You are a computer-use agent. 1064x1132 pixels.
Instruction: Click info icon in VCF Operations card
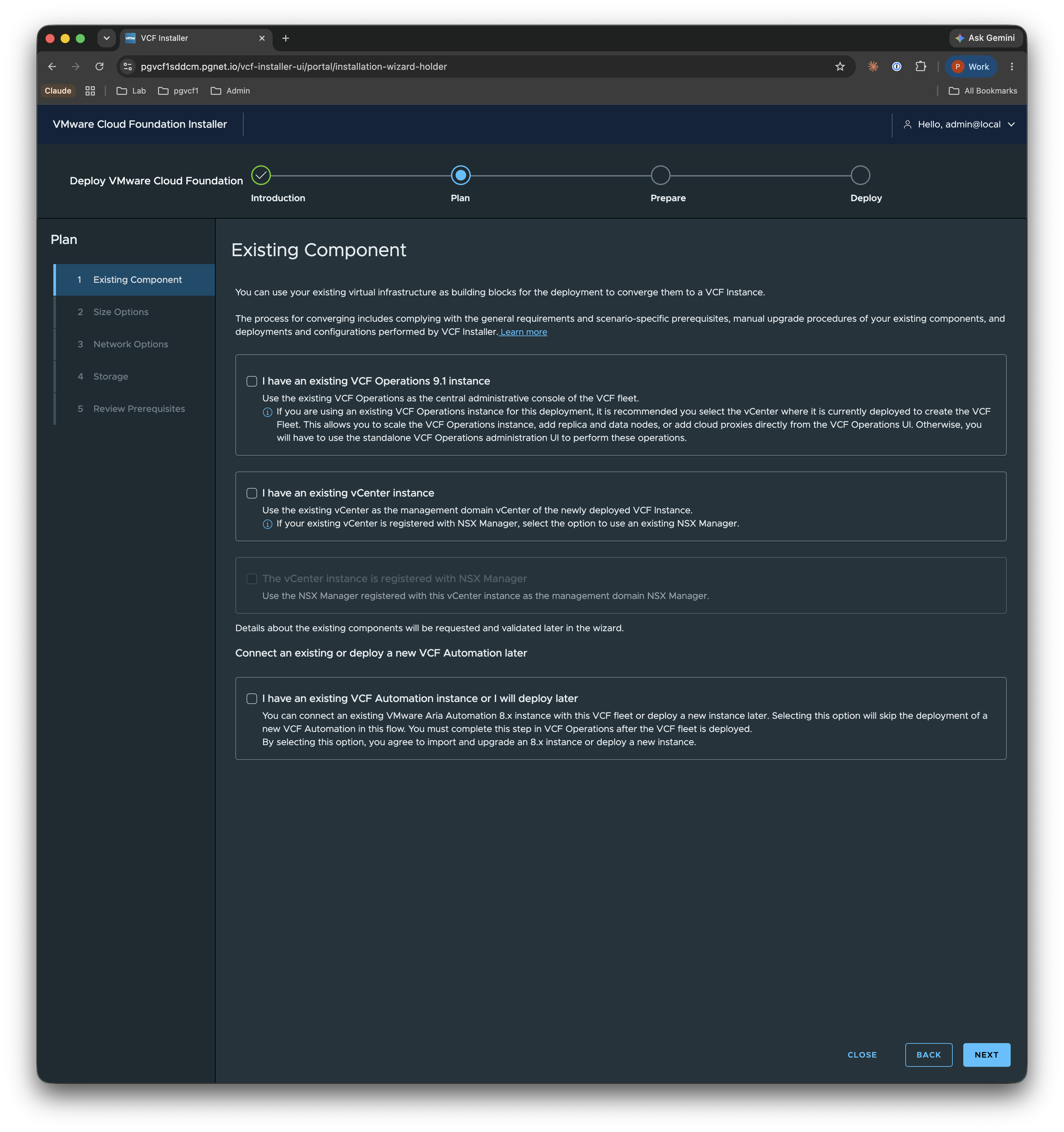[x=268, y=412]
